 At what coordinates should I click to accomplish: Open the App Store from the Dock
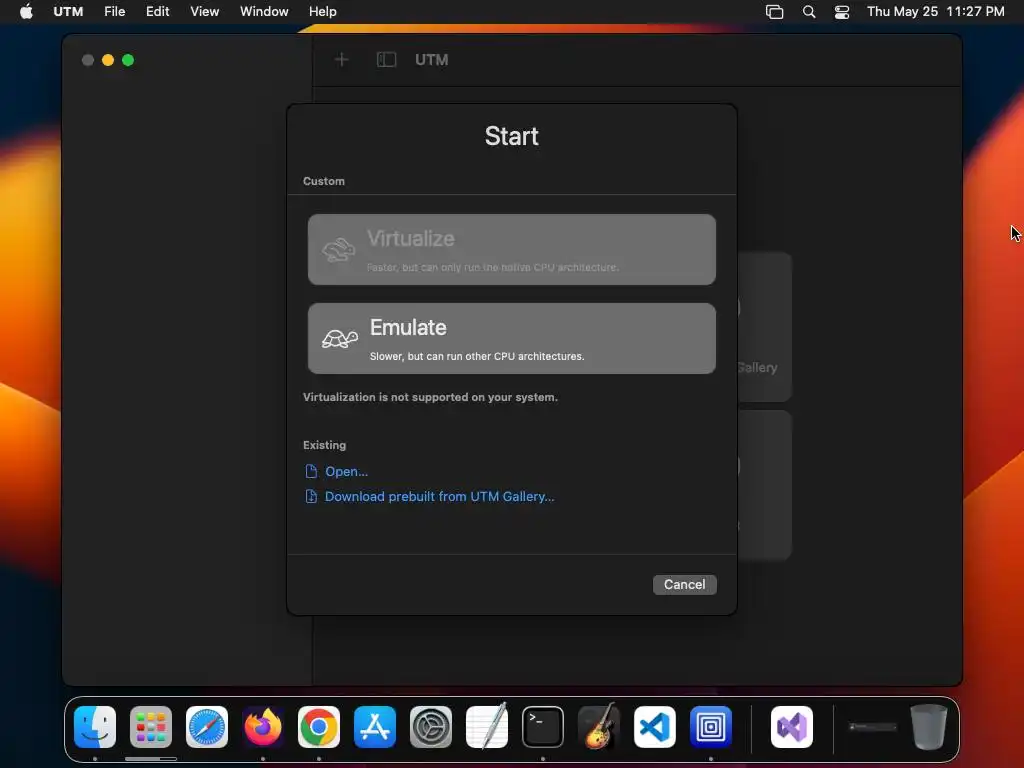pos(375,727)
